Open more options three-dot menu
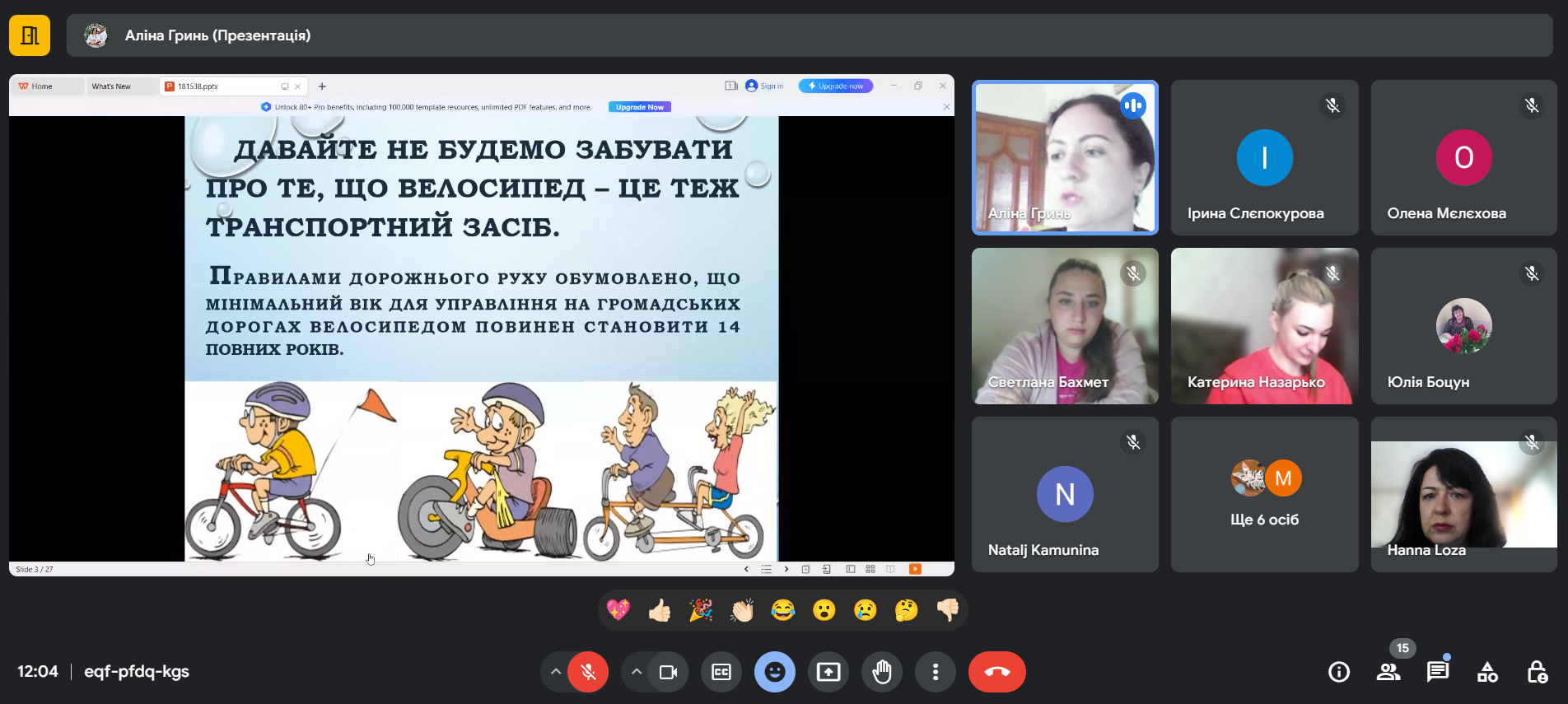This screenshot has height=704, width=1568. click(x=936, y=672)
